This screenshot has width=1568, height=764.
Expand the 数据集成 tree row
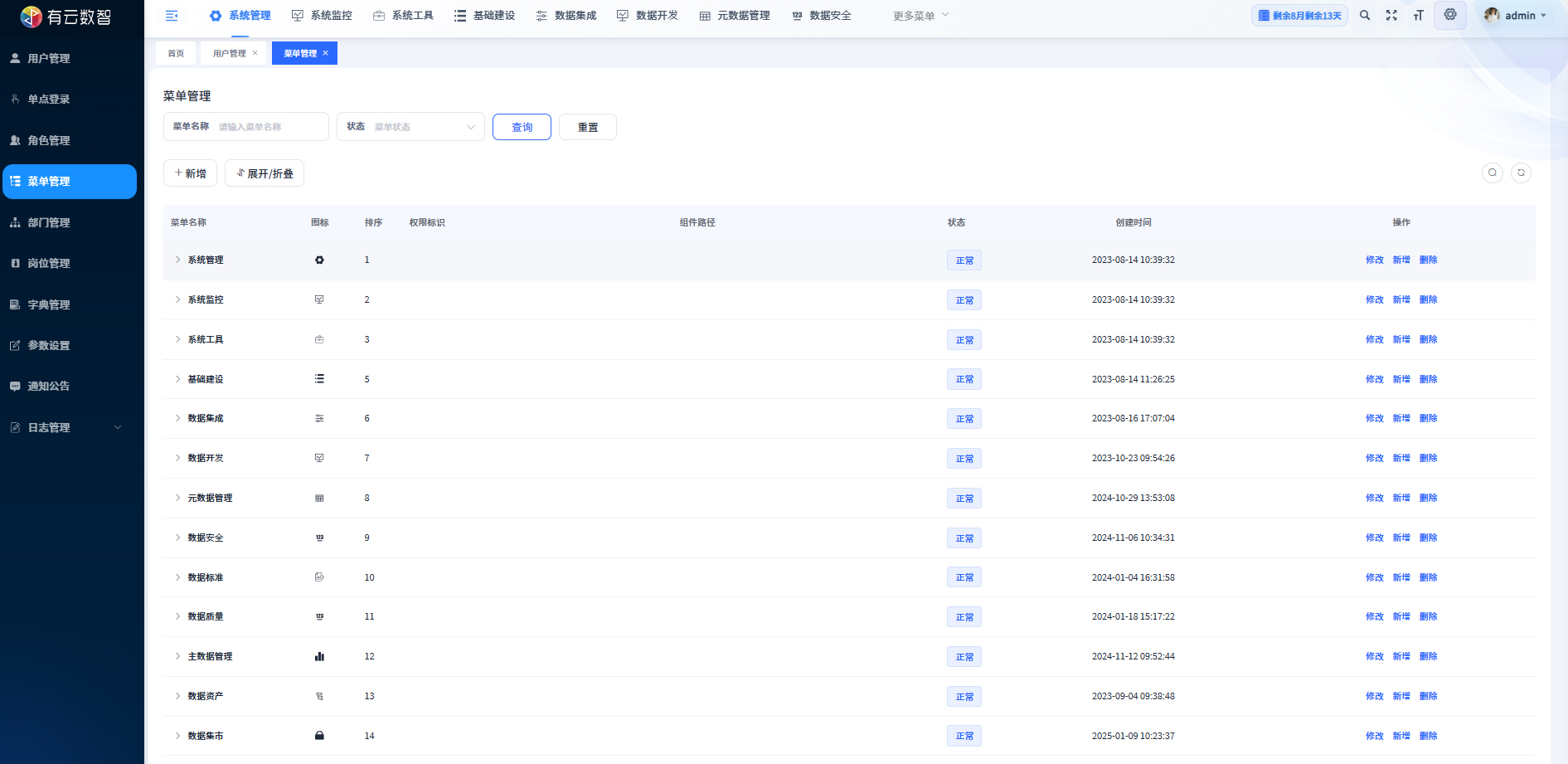click(177, 418)
